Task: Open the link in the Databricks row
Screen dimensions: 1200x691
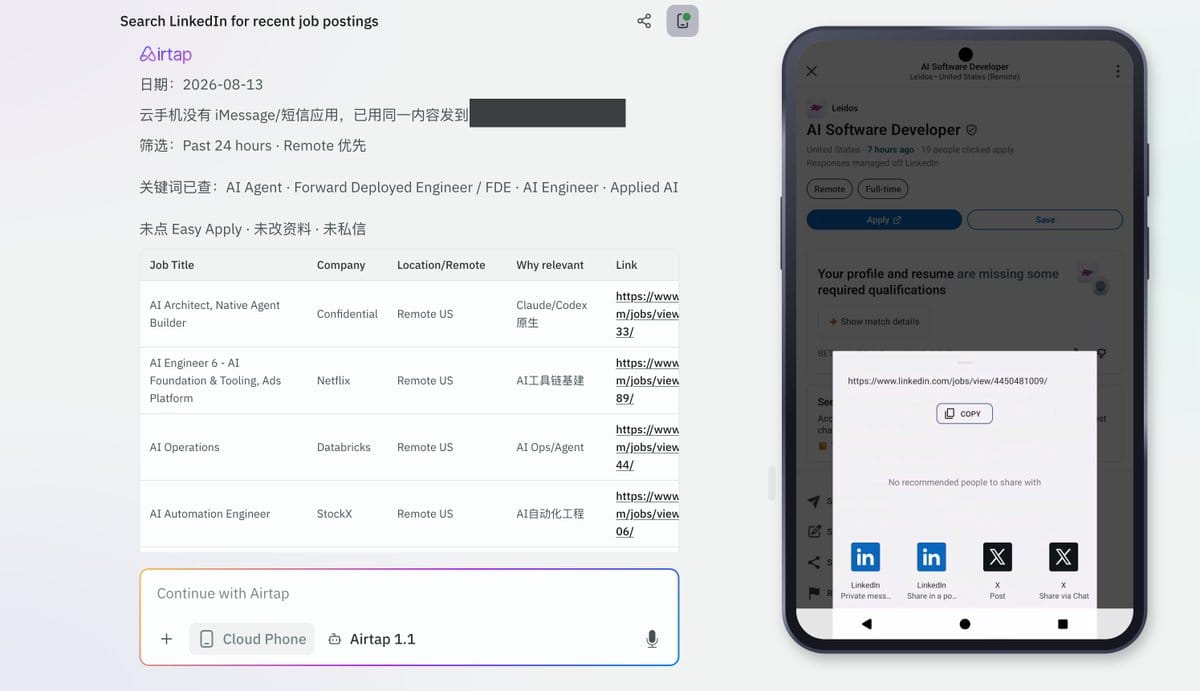Action: click(x=647, y=447)
